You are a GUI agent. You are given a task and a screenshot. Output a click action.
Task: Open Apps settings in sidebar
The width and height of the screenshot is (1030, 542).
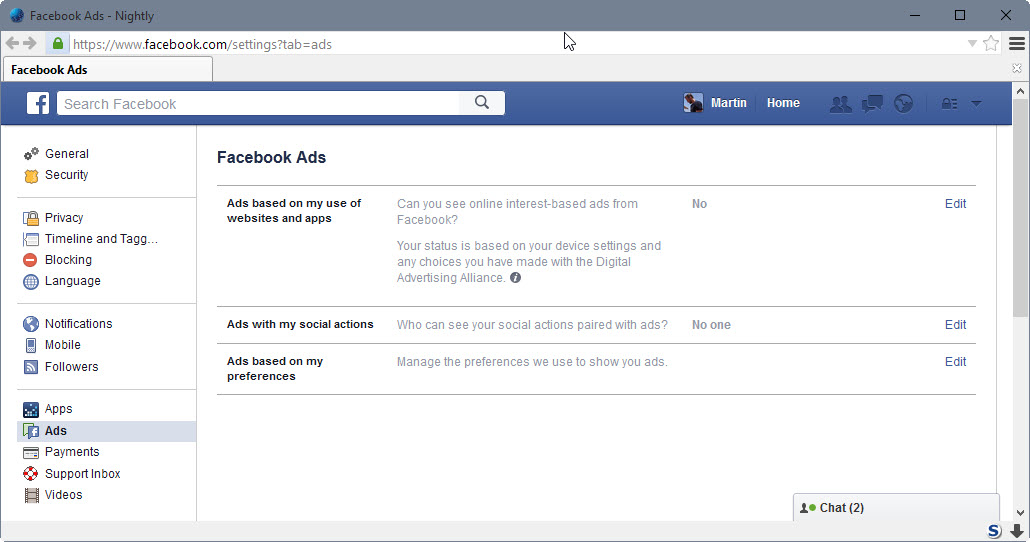58,409
